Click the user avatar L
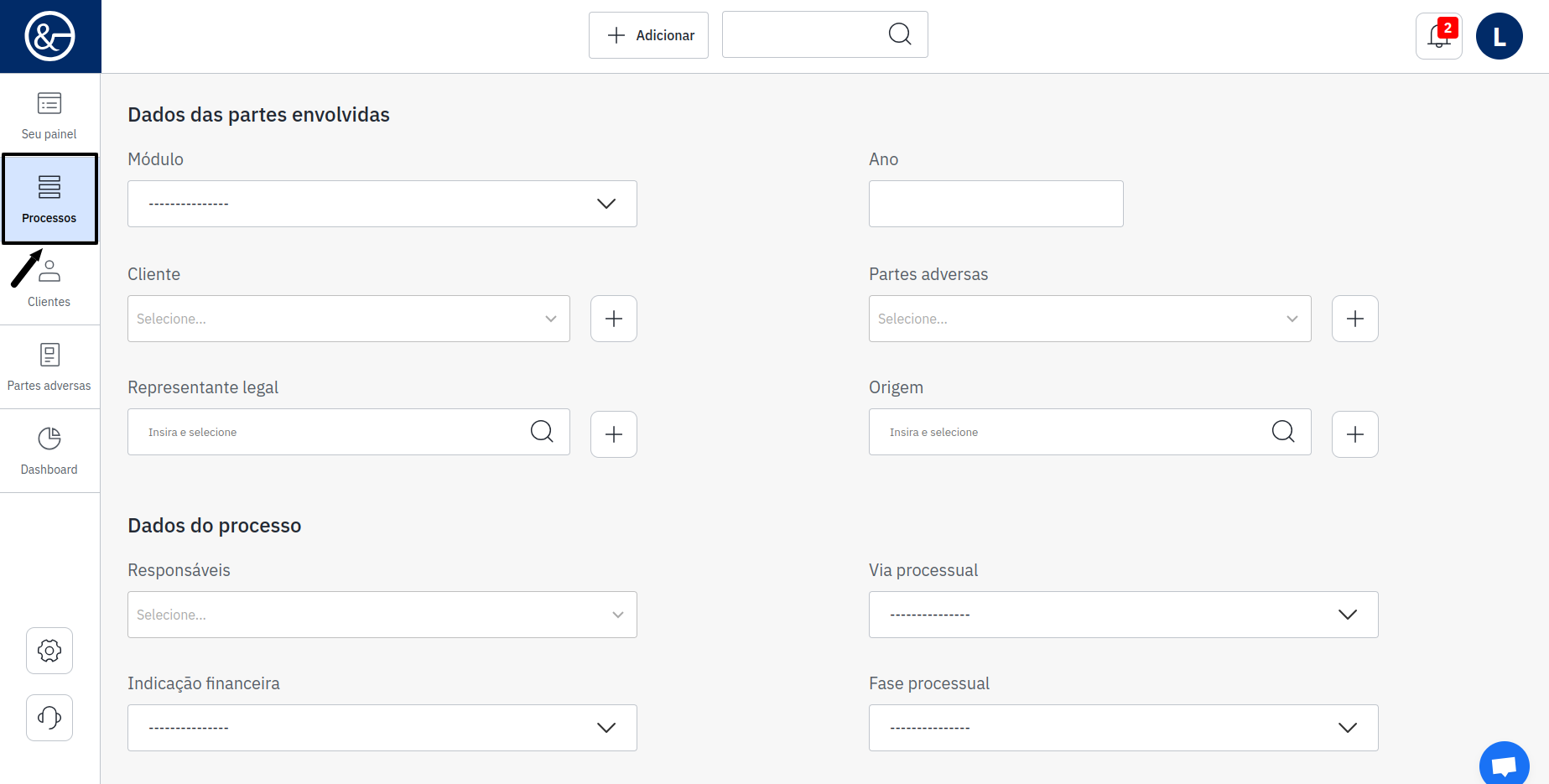Screen dimensions: 1549x784 click(x=1499, y=36)
